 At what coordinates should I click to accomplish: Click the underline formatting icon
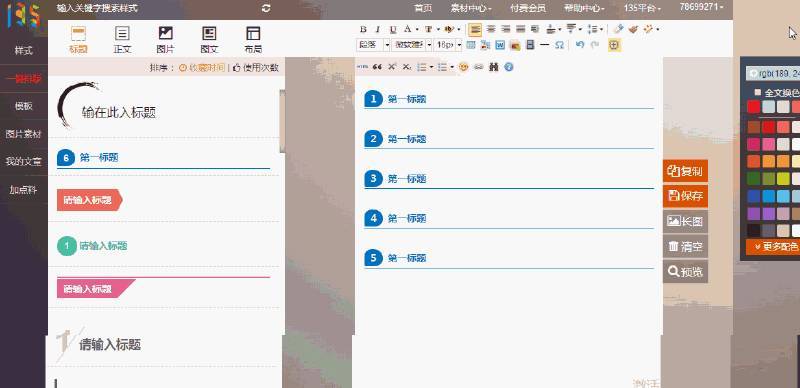392,29
